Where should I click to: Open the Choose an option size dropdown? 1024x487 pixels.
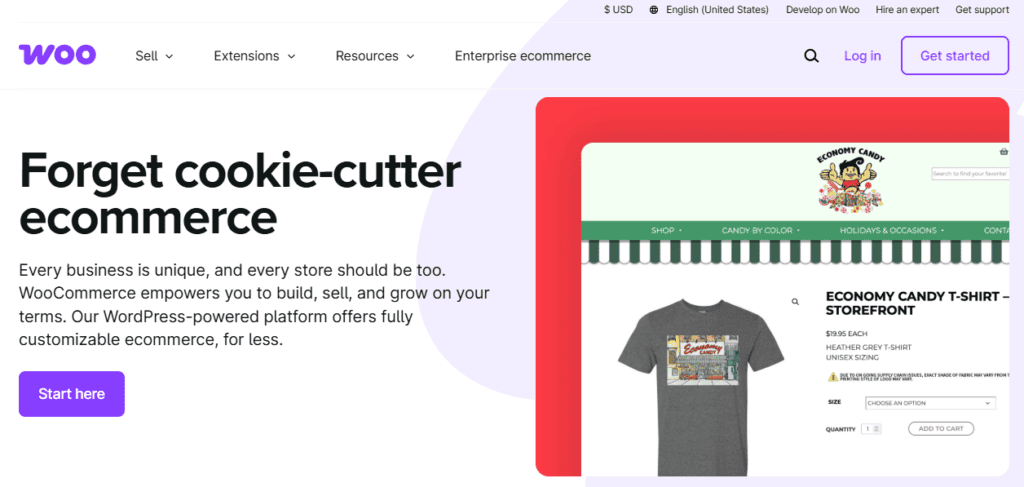pos(930,403)
